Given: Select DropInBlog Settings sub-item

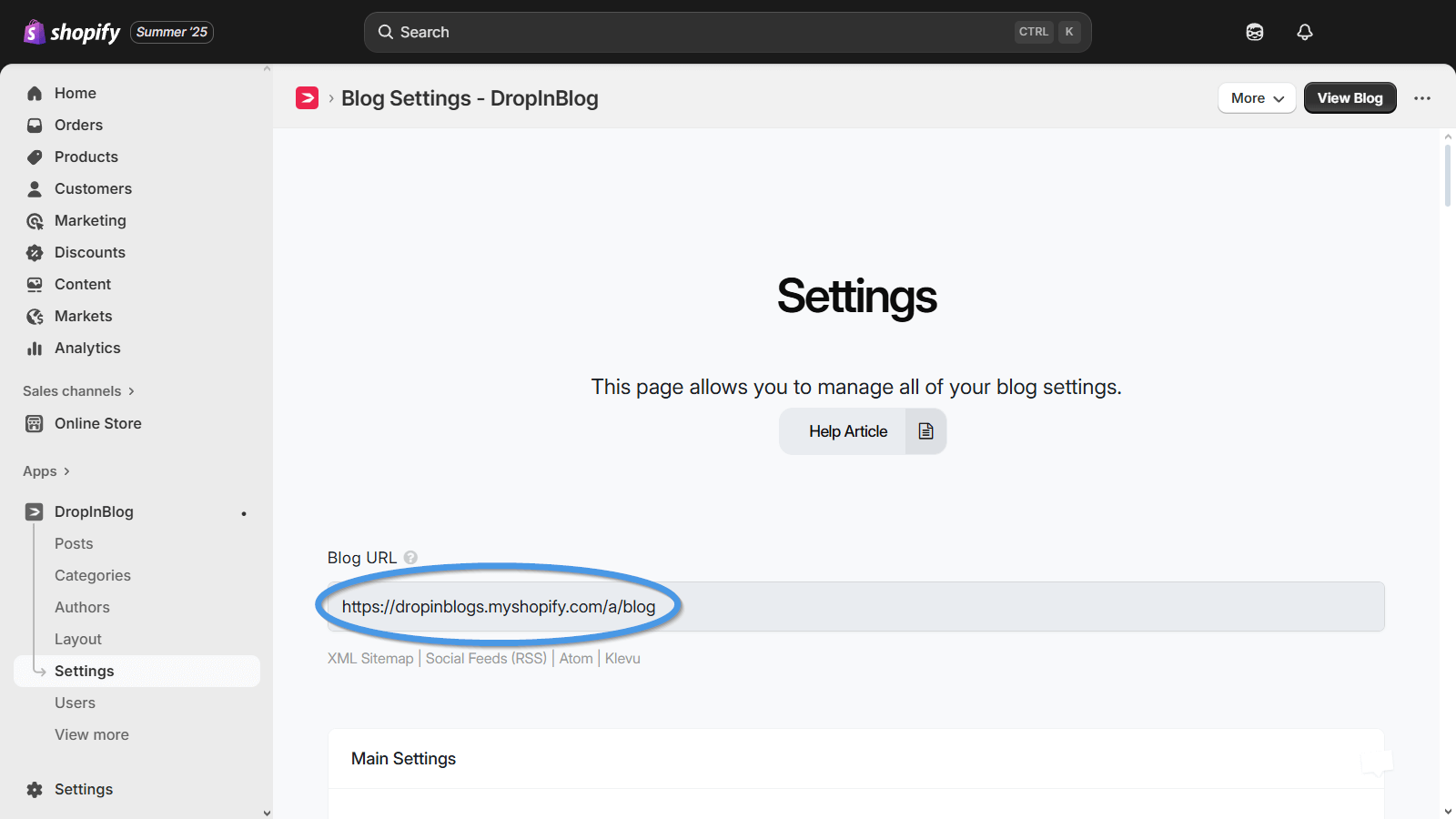Looking at the screenshot, I should coord(136,671).
